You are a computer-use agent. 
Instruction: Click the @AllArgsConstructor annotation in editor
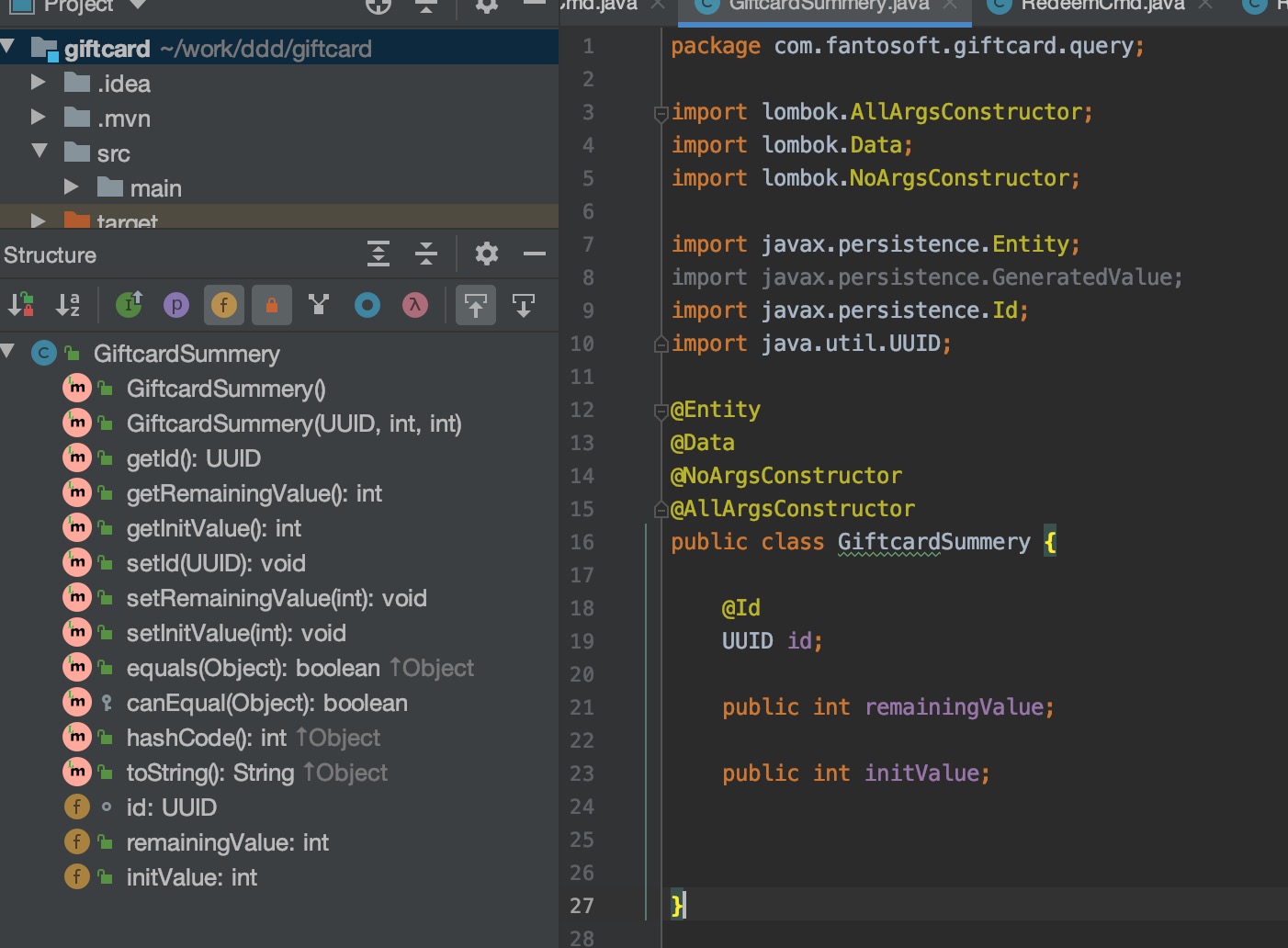click(793, 509)
